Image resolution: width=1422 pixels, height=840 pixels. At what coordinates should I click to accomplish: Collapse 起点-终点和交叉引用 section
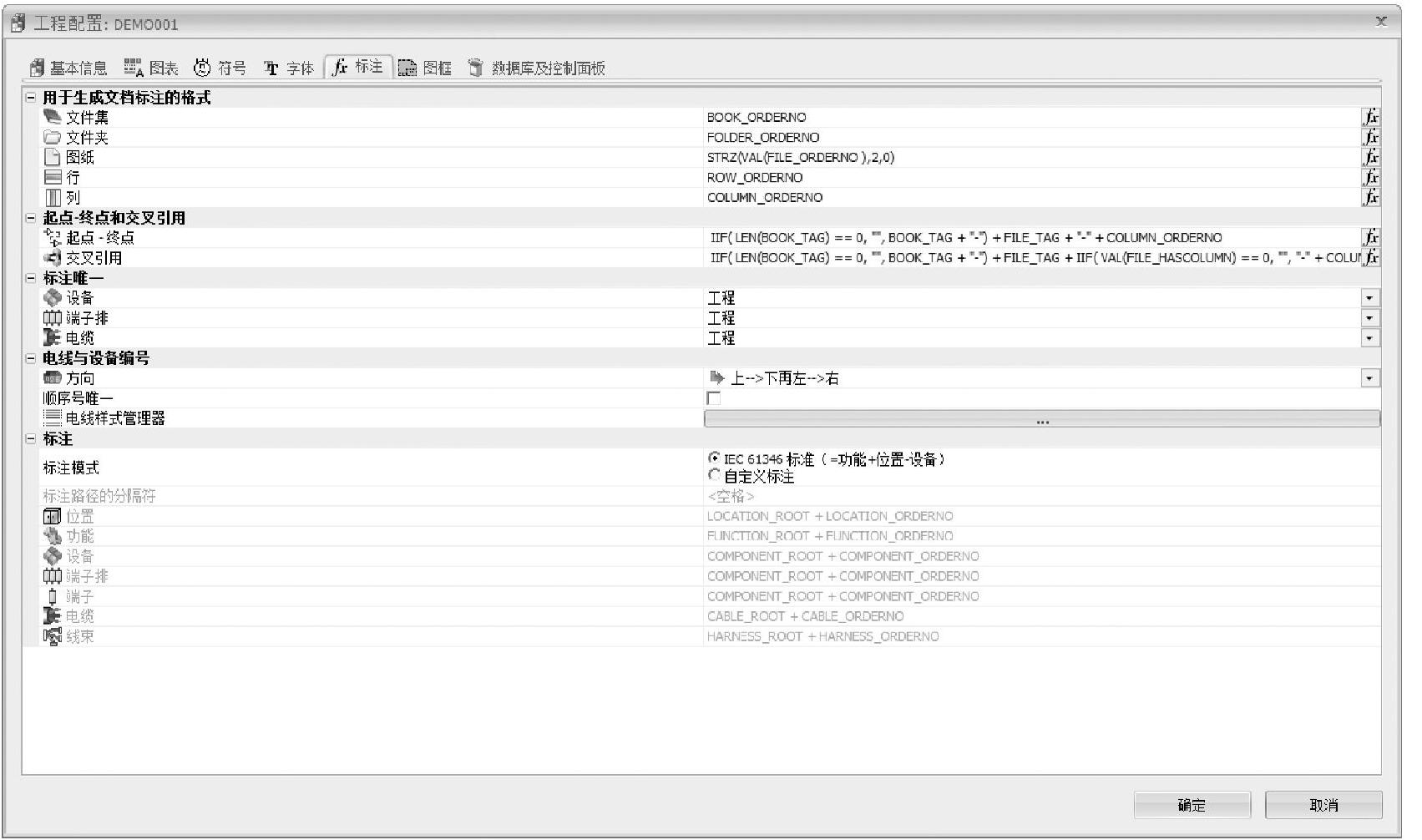(x=31, y=217)
